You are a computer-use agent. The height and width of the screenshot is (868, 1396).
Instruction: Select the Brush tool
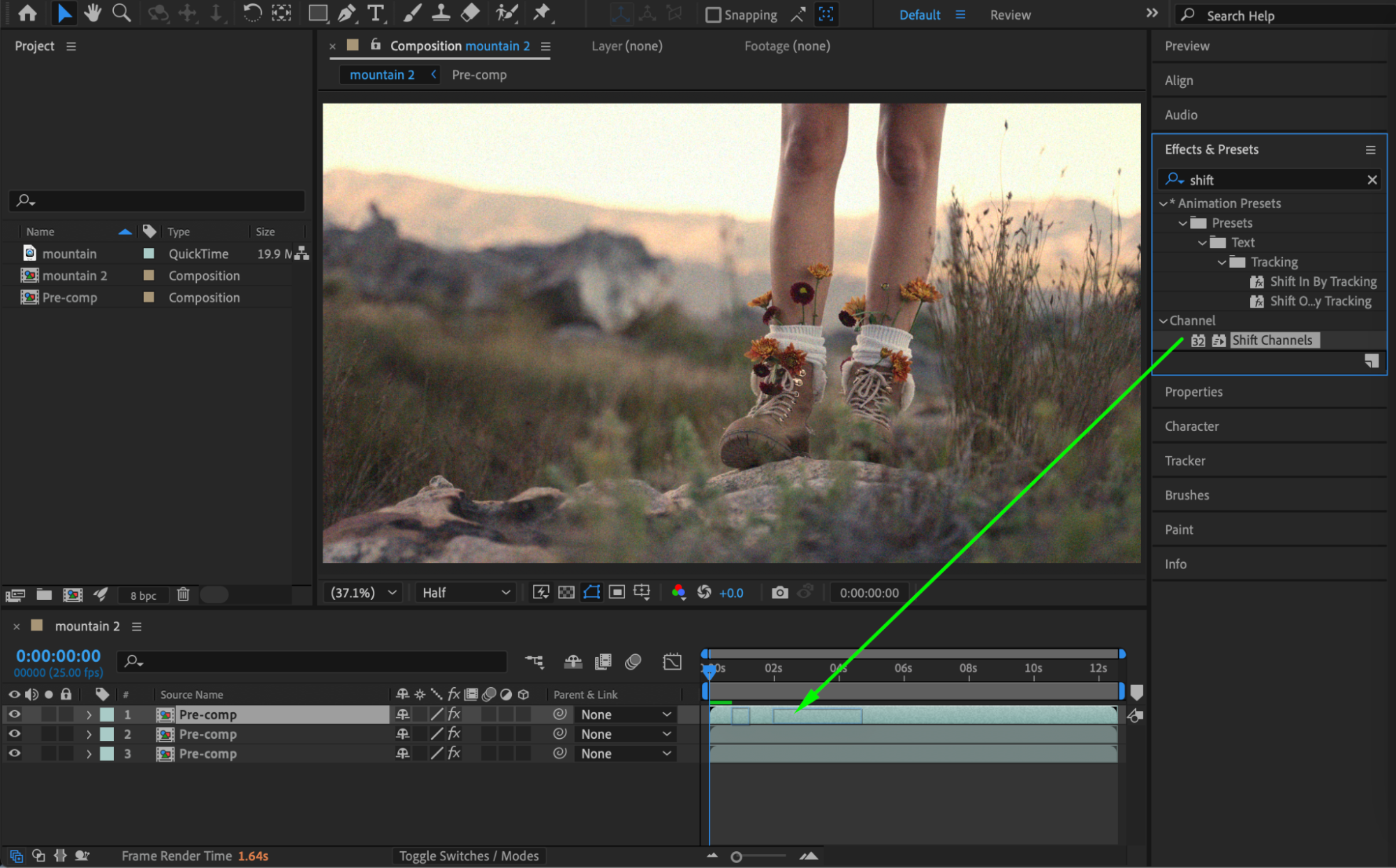pyautogui.click(x=412, y=13)
